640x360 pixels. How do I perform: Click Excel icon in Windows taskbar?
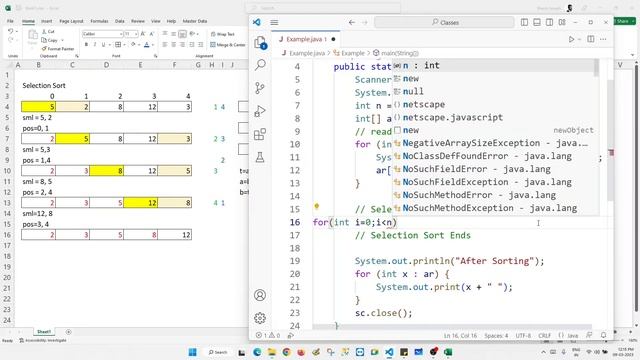[x=448, y=352]
